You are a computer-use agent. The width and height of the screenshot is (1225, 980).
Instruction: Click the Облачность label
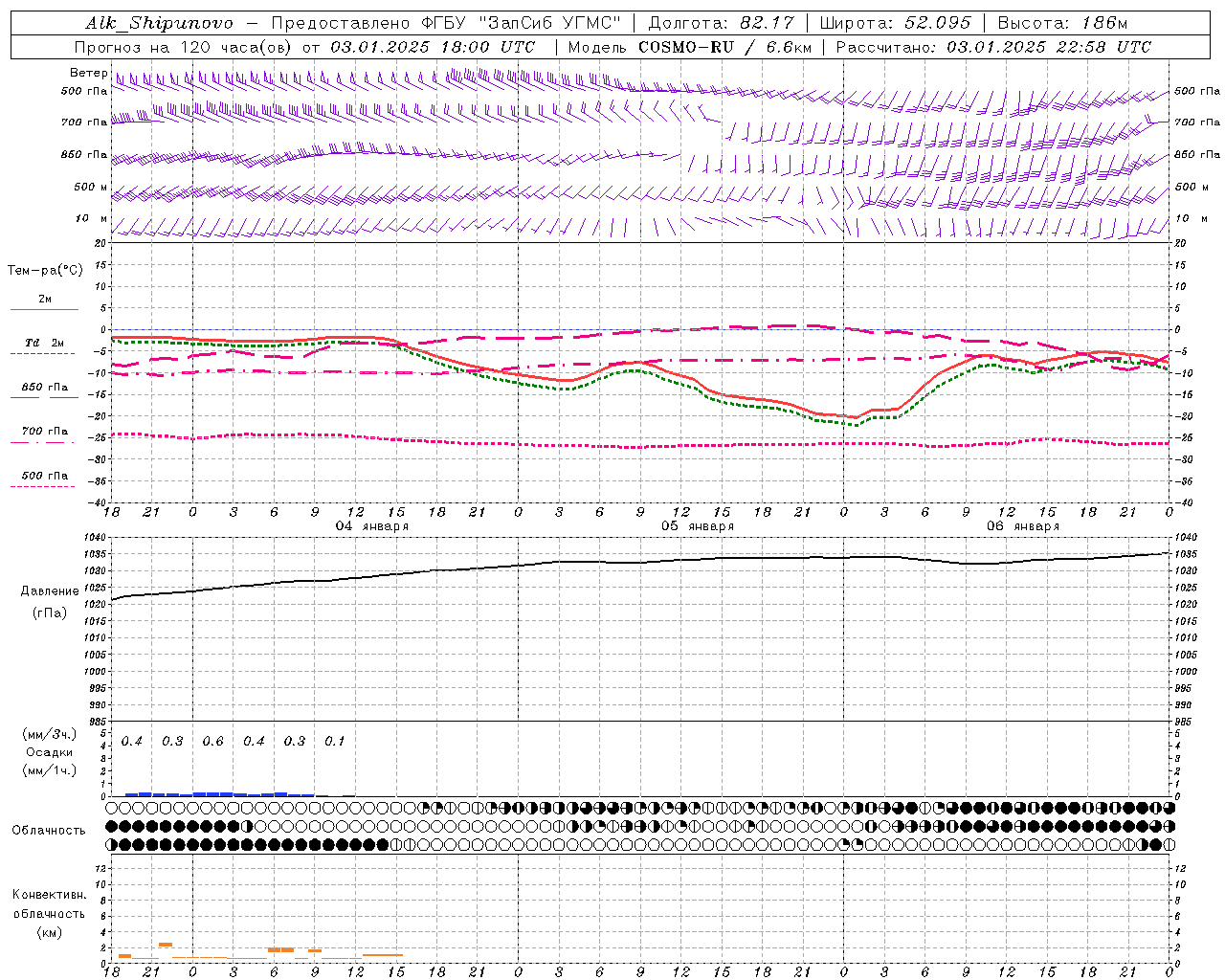49,830
